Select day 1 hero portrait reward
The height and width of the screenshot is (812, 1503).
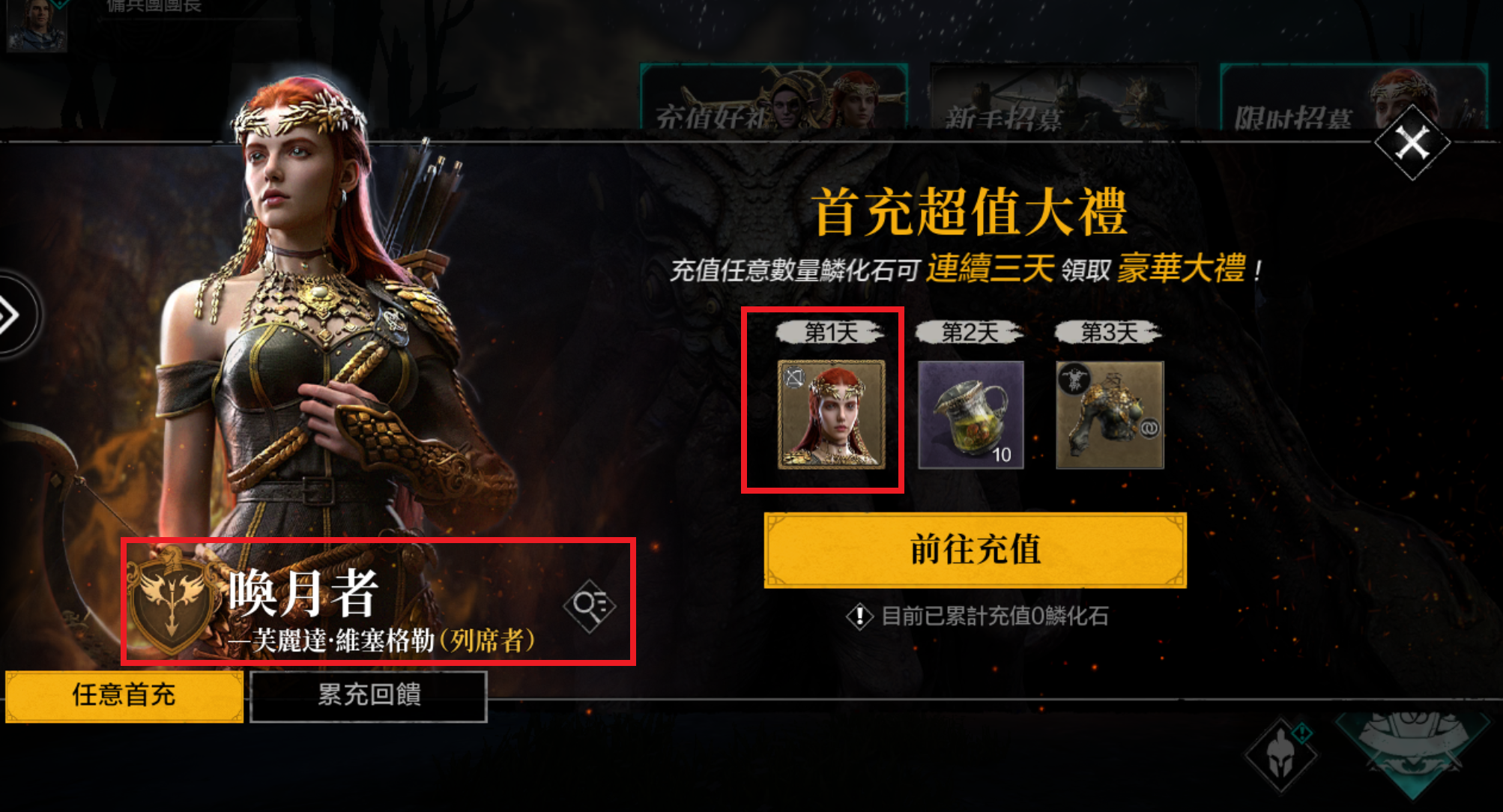coord(831,415)
